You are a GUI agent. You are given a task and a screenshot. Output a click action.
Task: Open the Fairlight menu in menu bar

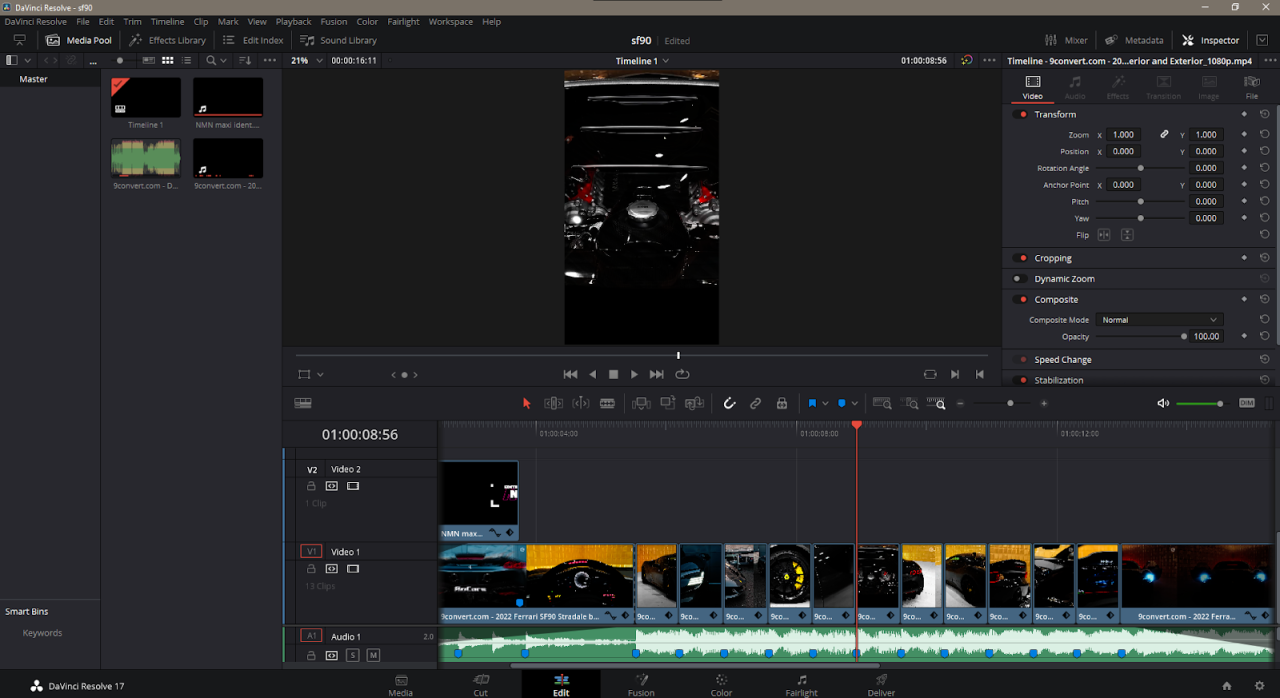[x=403, y=21]
